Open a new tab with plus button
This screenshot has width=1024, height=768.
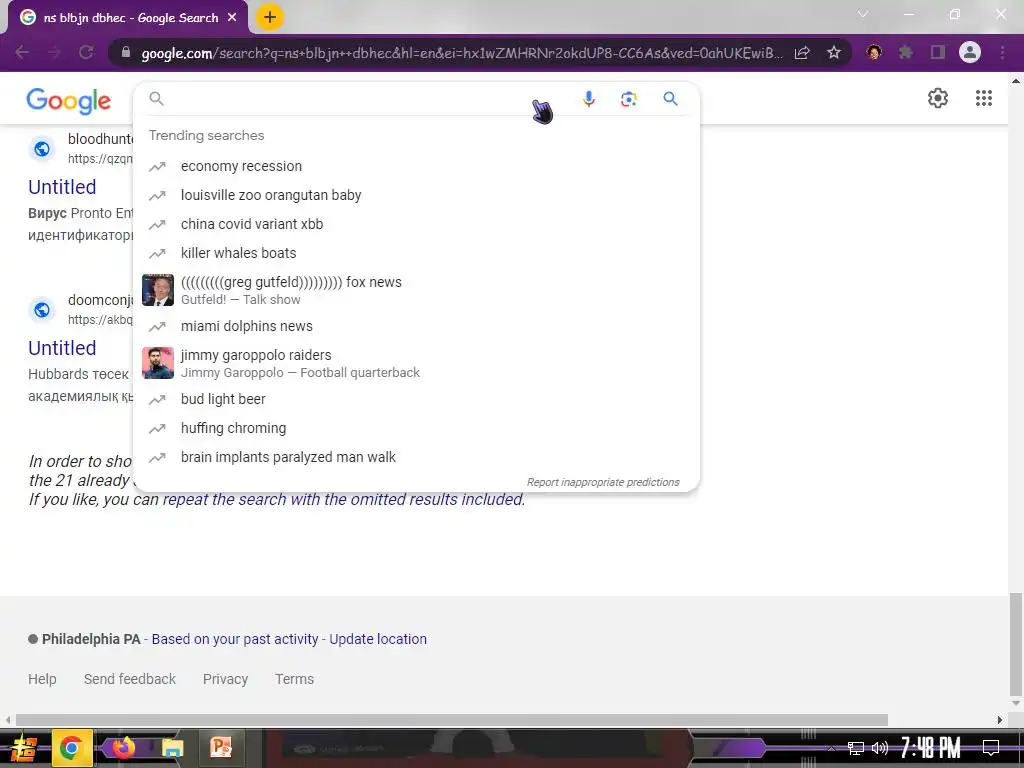[270, 18]
